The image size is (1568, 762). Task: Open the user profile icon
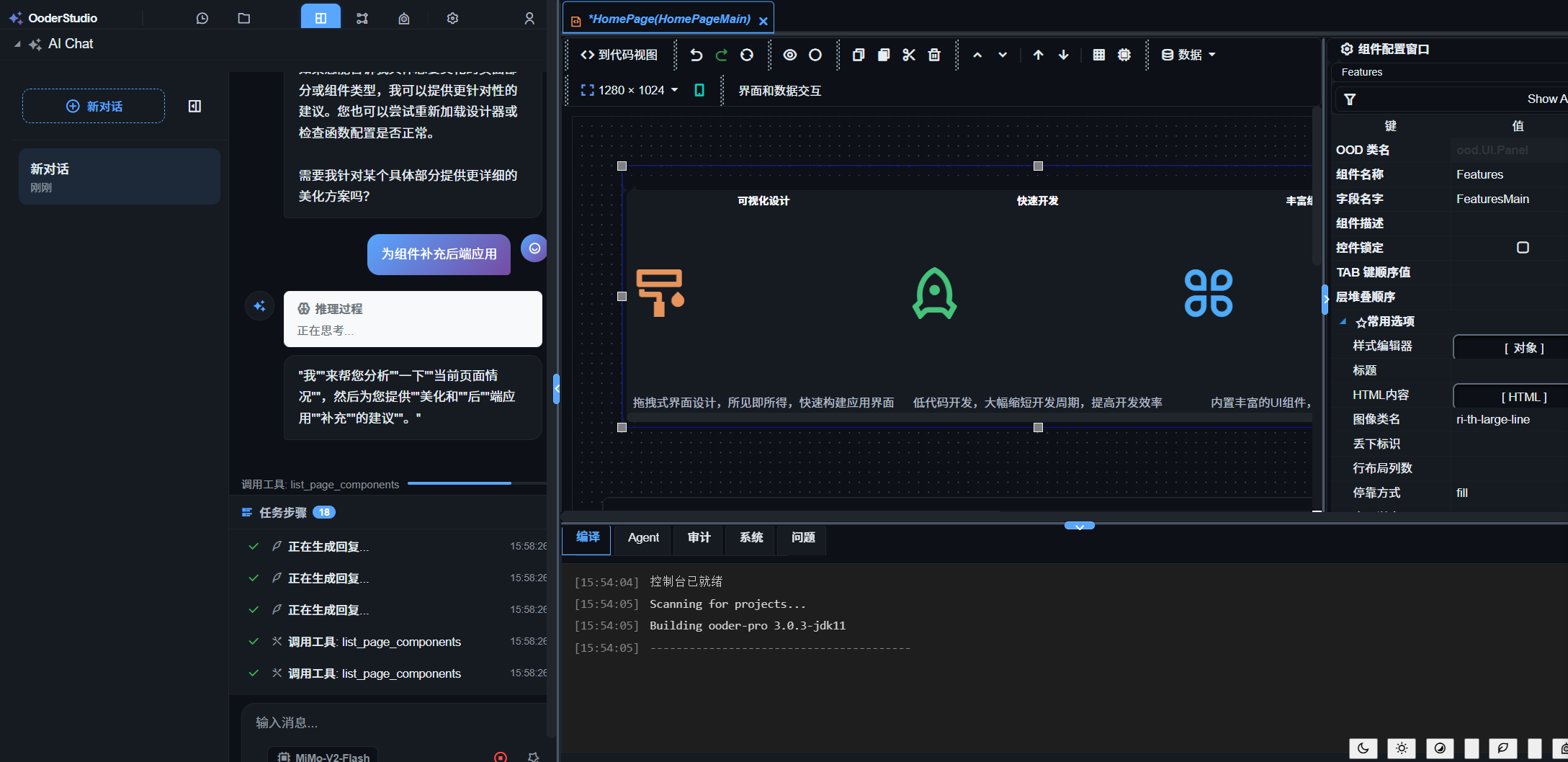pyautogui.click(x=529, y=19)
